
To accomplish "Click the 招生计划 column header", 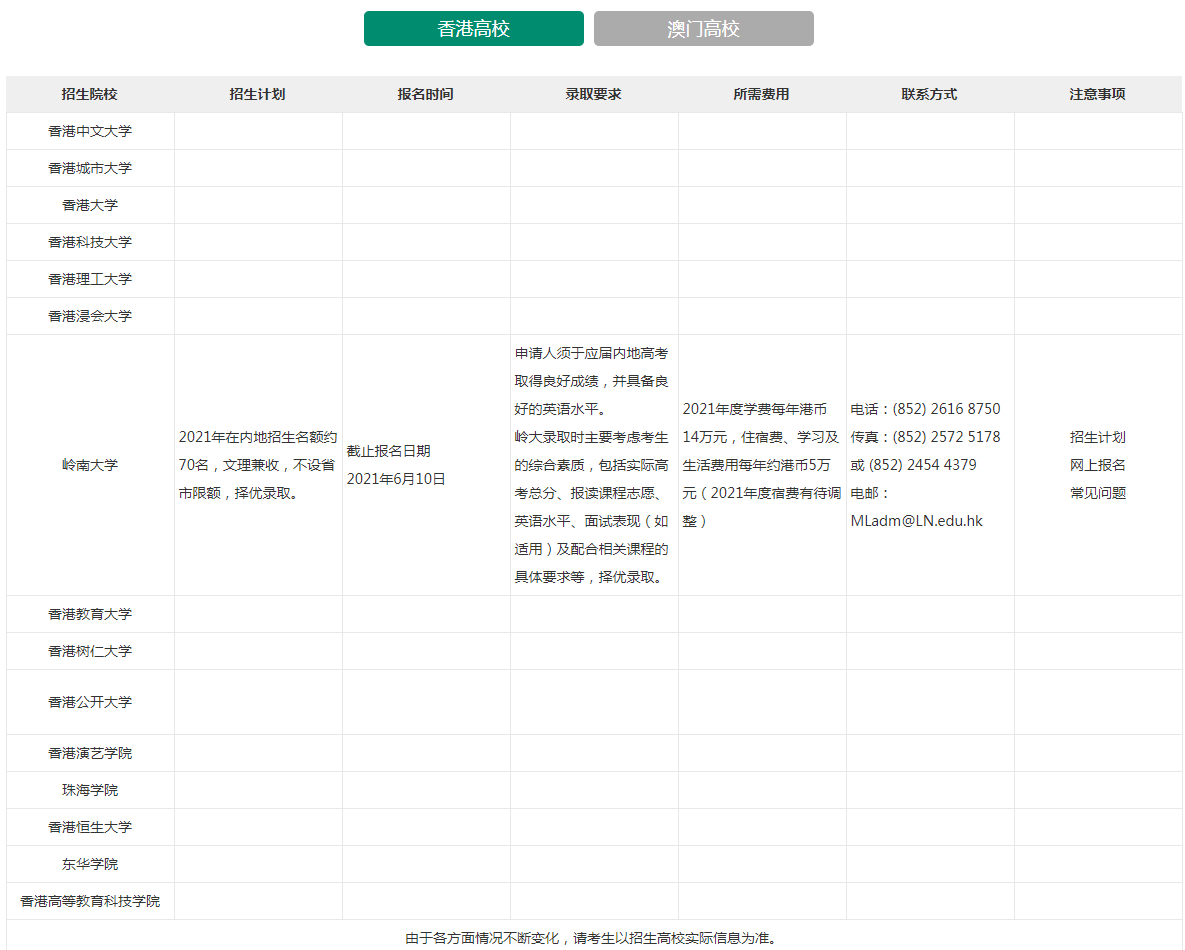I will [258, 94].
